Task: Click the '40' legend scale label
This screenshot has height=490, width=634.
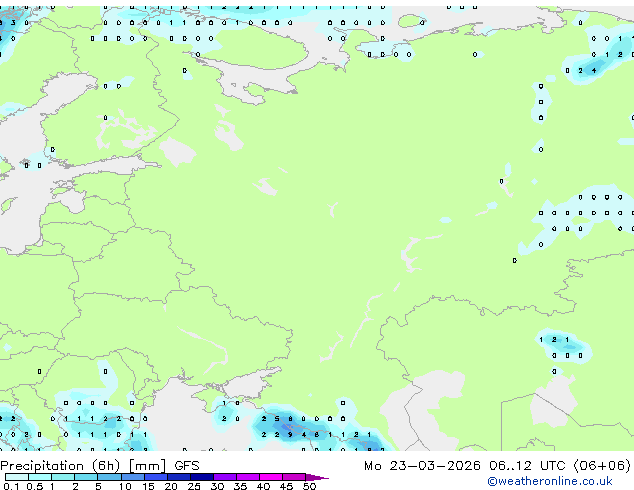Action: [x=264, y=486]
